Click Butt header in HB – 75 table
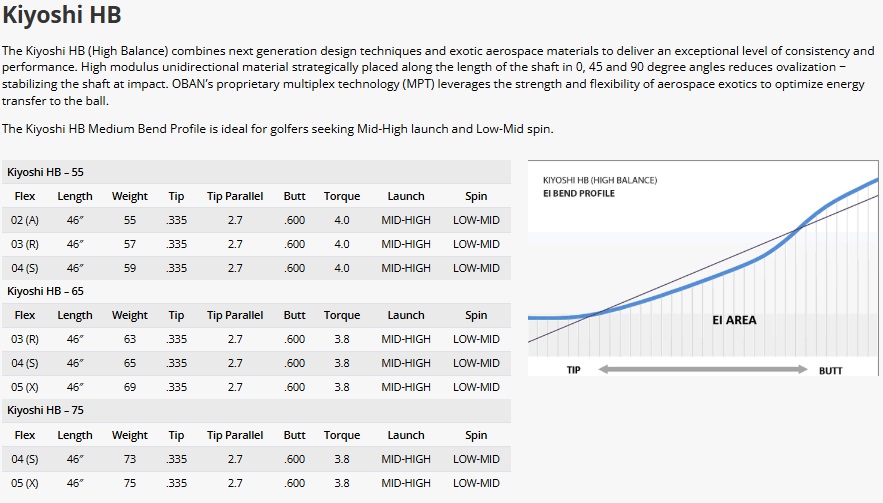Screen dimensions: 883x503 click(x=295, y=435)
